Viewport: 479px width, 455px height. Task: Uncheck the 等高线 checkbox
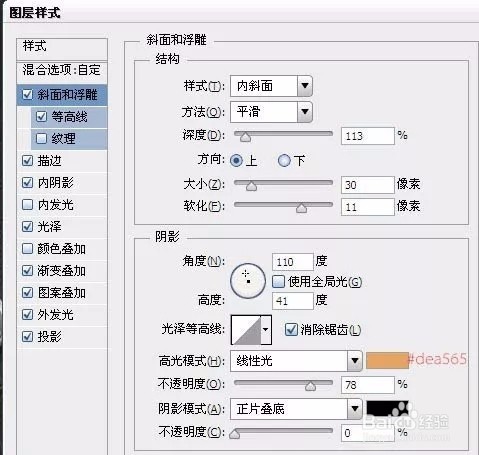tap(41, 117)
